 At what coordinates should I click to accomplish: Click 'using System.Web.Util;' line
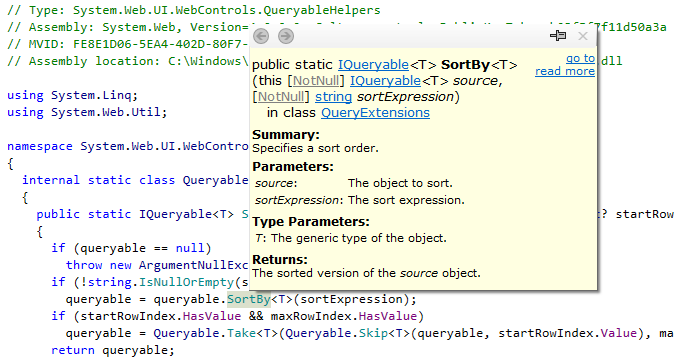pos(87,112)
